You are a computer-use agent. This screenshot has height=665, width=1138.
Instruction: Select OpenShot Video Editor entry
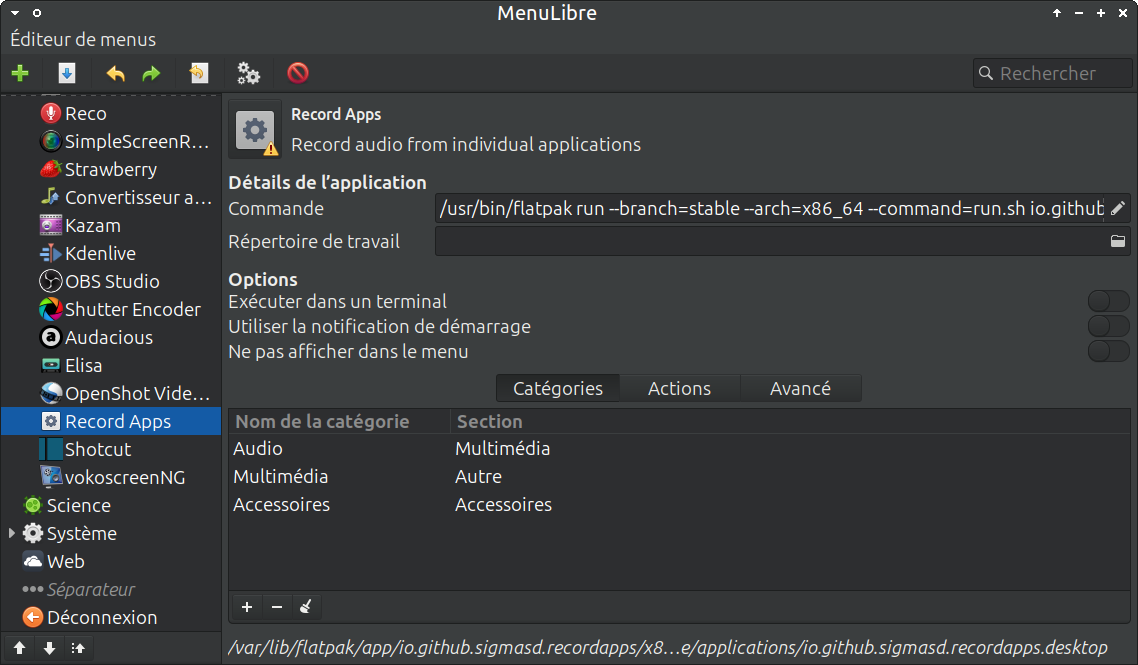(111, 393)
